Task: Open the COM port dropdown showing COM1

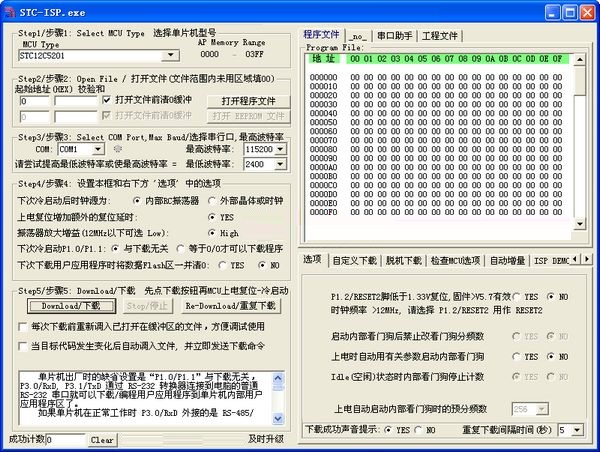Action: (x=98, y=149)
